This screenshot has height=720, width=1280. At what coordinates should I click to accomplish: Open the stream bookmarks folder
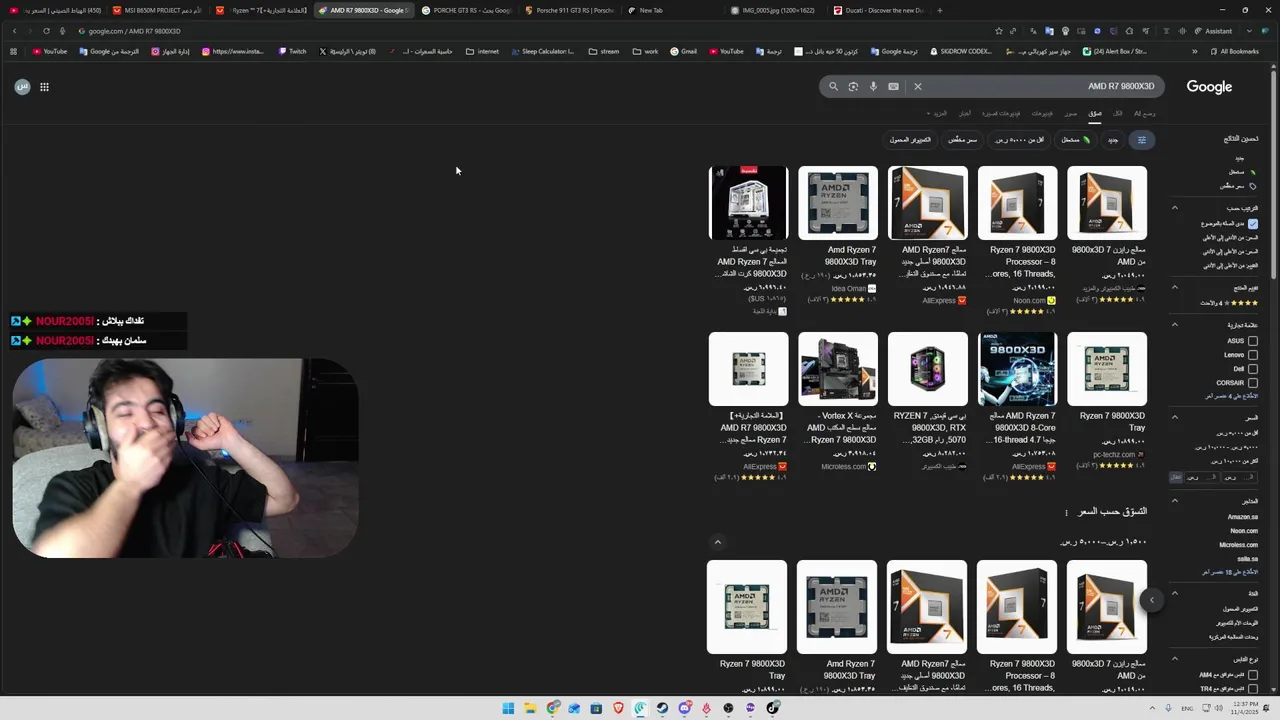(x=604, y=51)
